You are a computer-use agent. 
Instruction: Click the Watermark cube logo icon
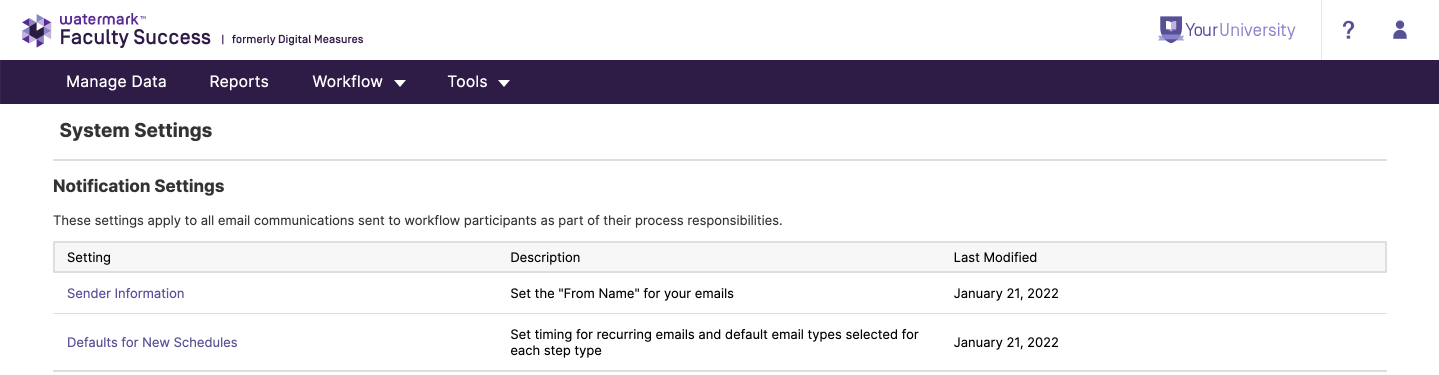tap(37, 30)
